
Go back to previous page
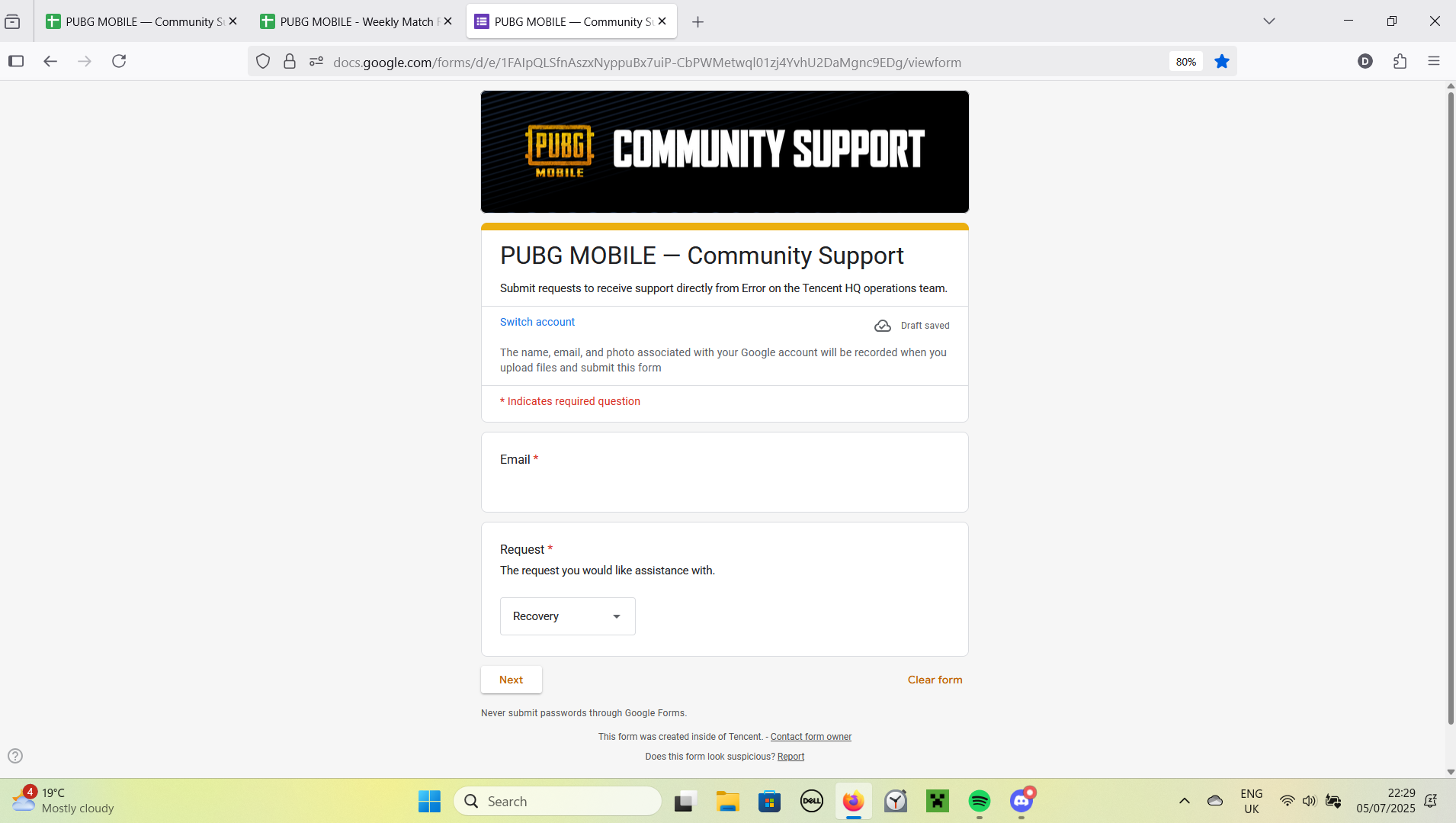coord(50,61)
